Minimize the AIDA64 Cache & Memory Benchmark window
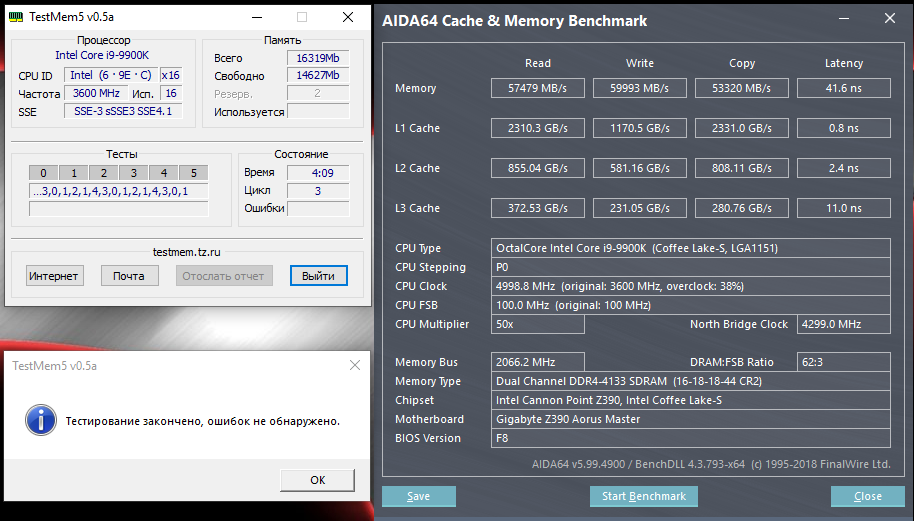This screenshot has width=914, height=521. (839, 19)
